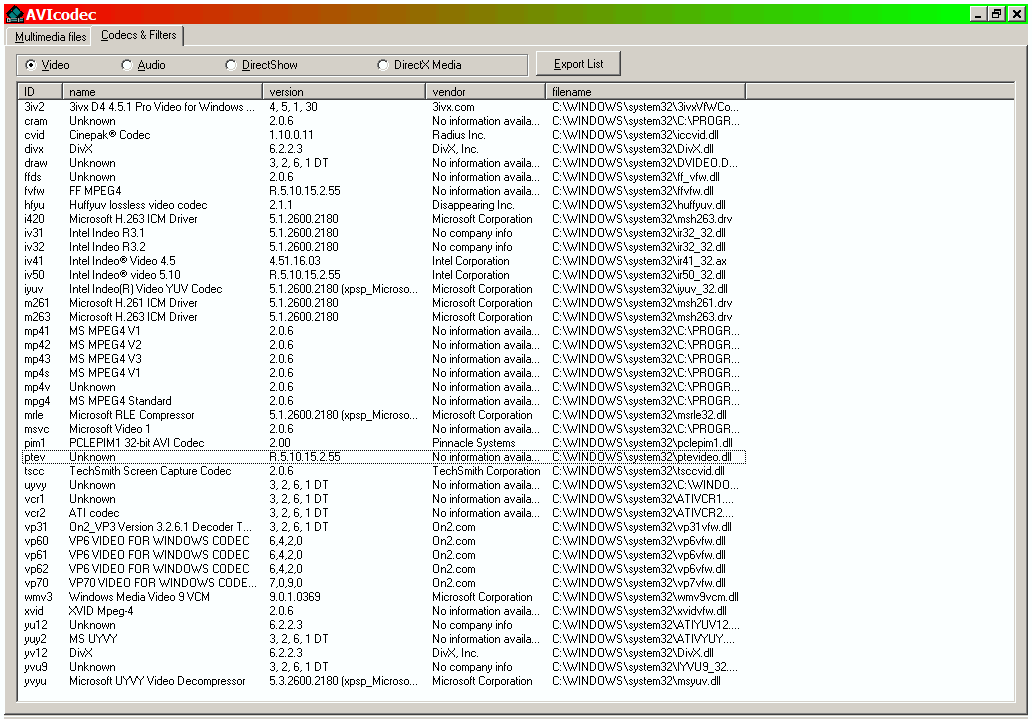
Task: Select the m261 codec row
Action: coord(382,303)
